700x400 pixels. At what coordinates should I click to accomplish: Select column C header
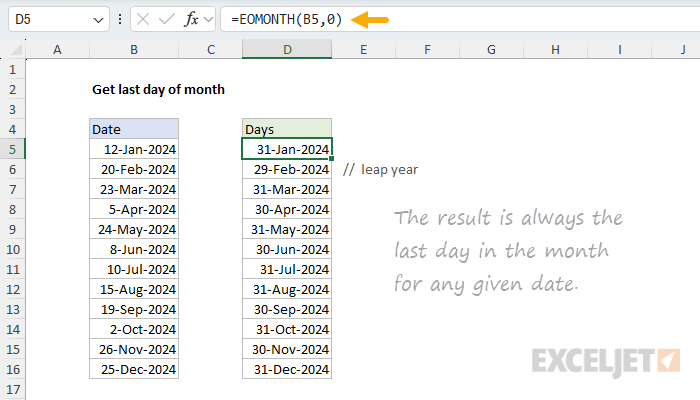pyautogui.click(x=211, y=49)
